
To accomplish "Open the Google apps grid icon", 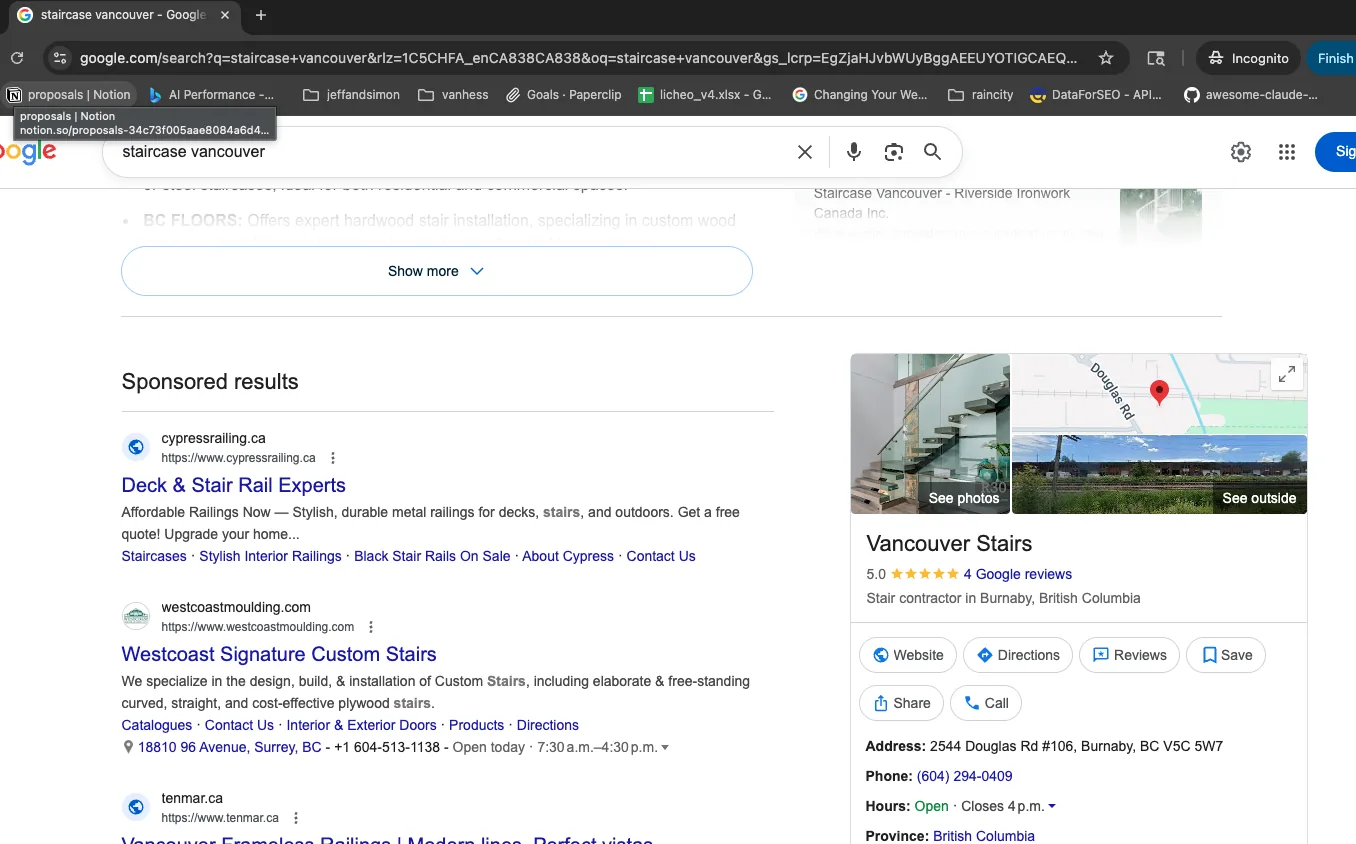I will [1287, 152].
